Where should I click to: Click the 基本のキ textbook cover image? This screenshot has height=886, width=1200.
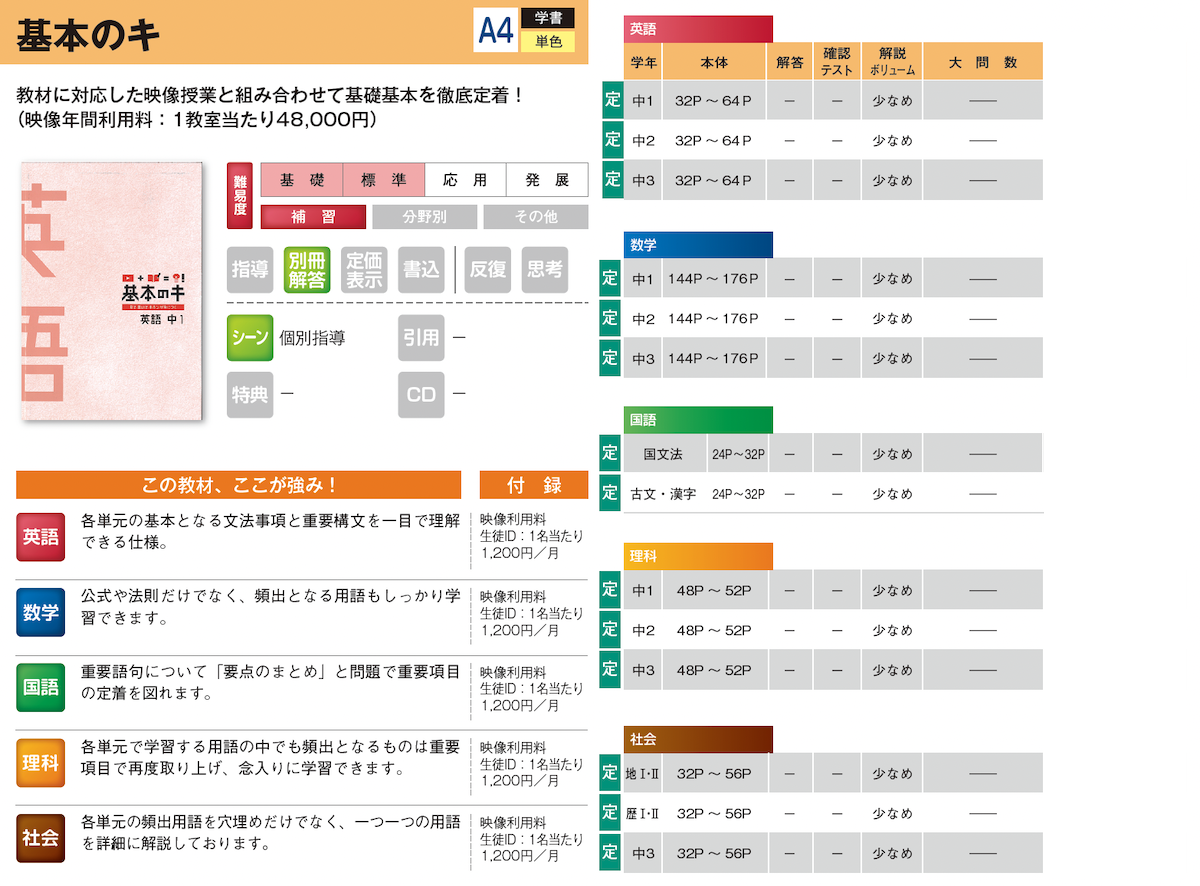coord(112,291)
